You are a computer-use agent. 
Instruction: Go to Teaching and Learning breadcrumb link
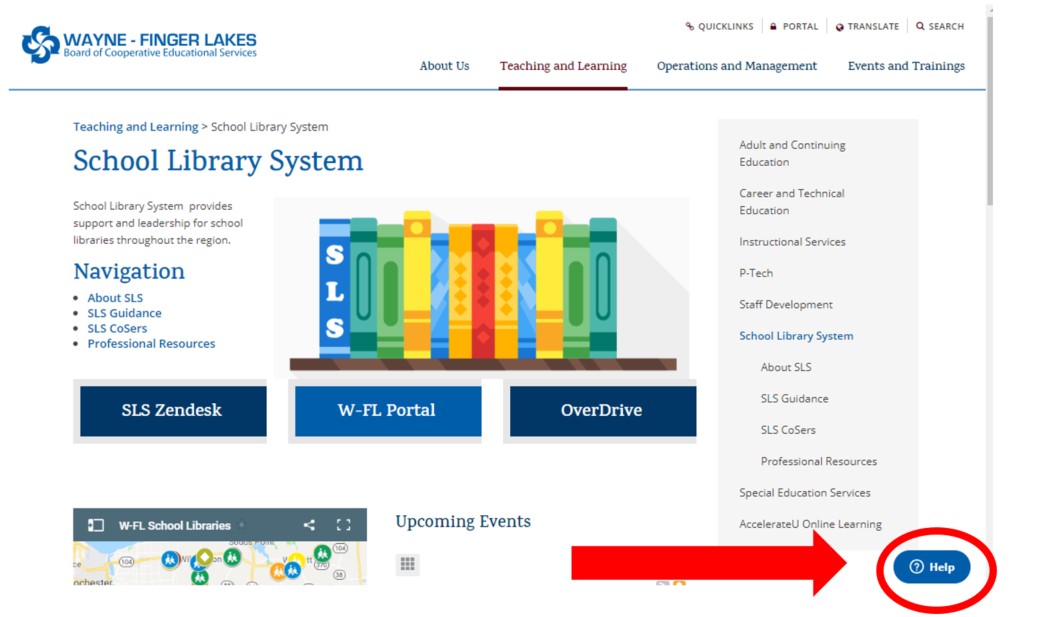tap(135, 127)
